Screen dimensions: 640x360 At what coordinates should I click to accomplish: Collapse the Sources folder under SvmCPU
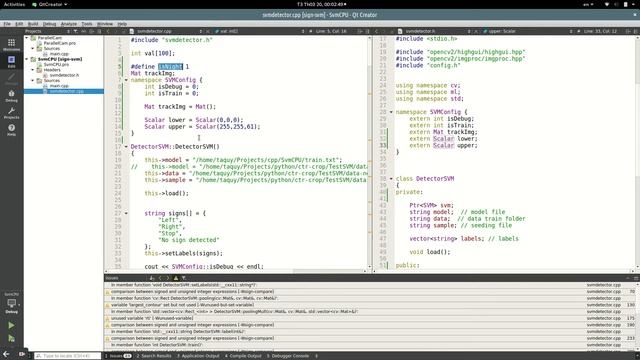pos(33,80)
